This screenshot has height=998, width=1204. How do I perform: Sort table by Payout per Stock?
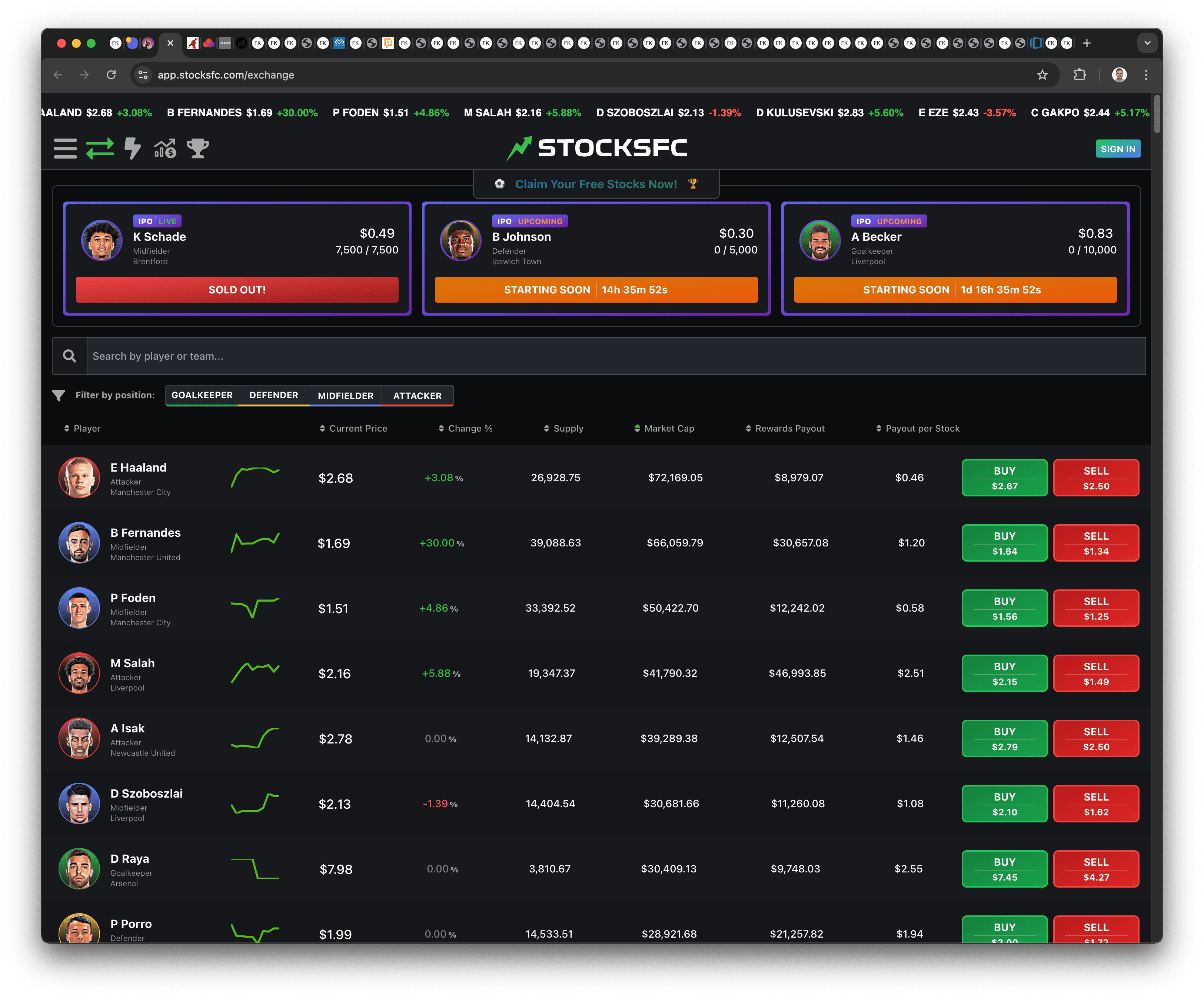917,428
